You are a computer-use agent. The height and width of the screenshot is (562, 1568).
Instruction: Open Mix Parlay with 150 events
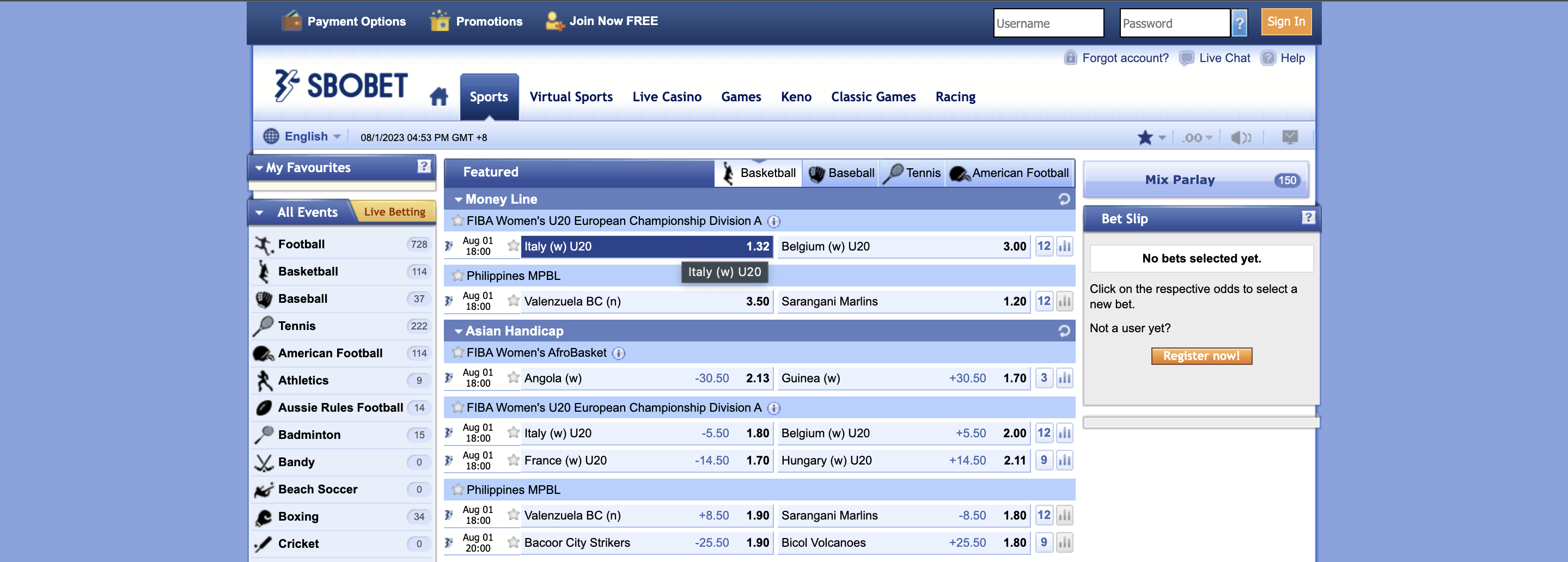[x=1195, y=180]
